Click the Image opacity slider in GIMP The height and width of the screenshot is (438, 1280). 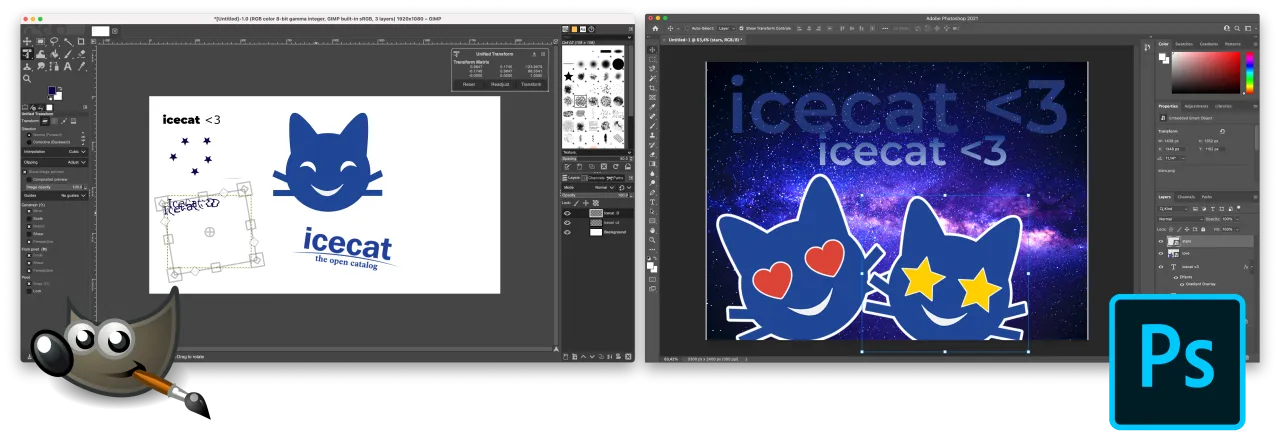(58, 186)
